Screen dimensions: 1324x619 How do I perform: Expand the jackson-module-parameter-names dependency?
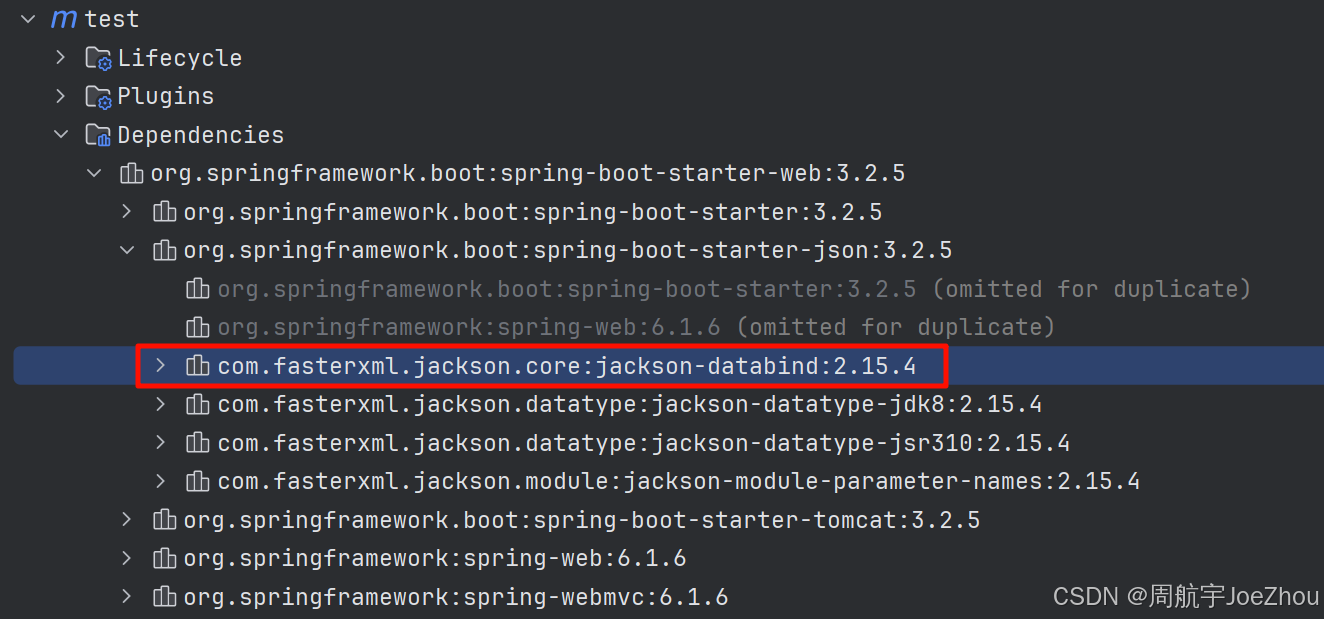pos(160,481)
